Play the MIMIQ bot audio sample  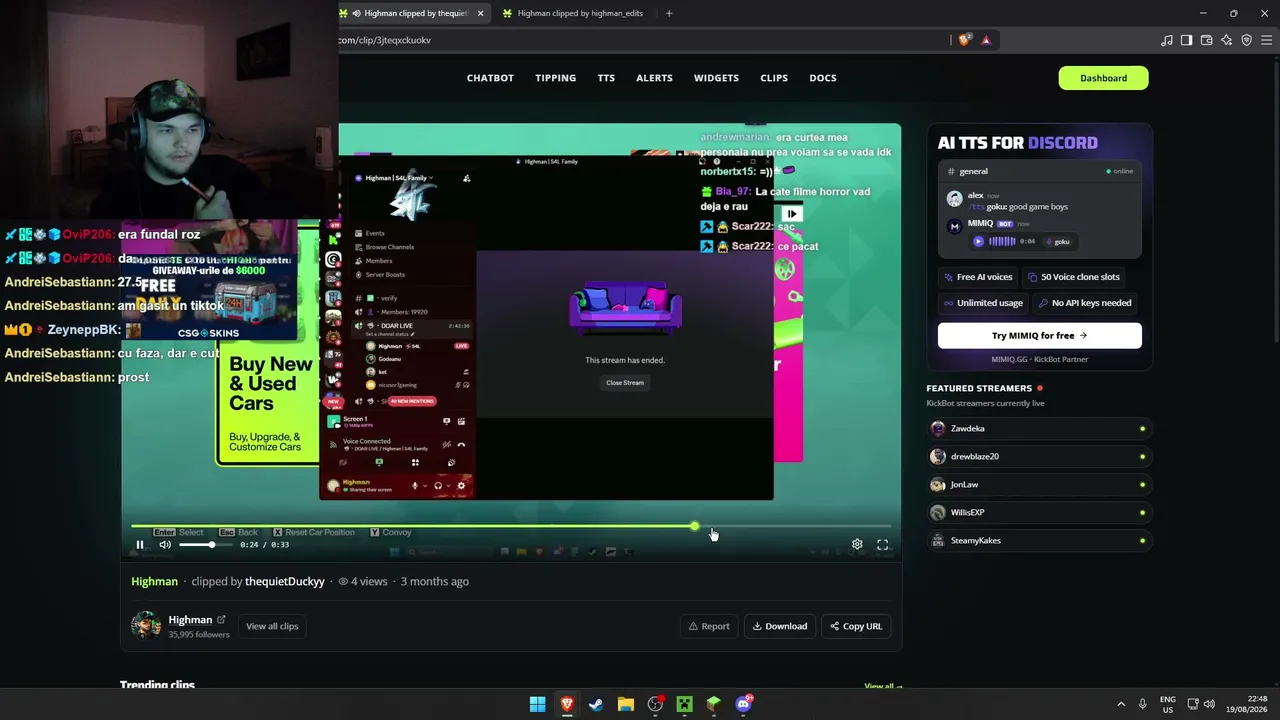[978, 241]
